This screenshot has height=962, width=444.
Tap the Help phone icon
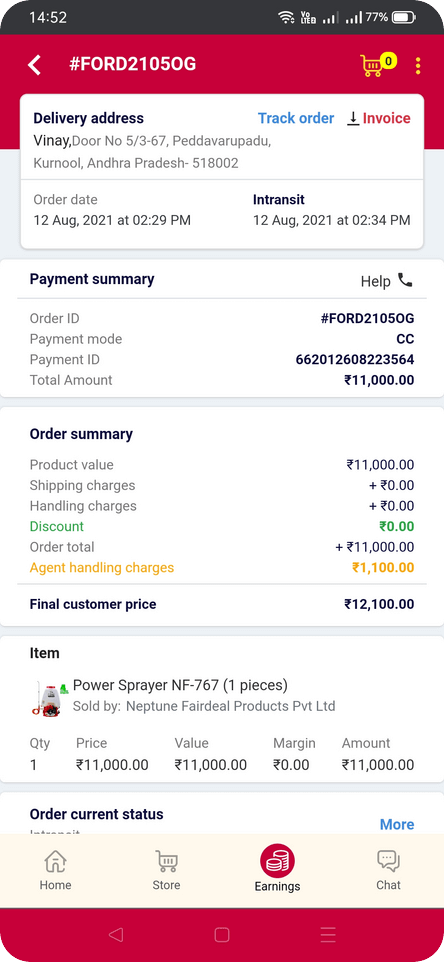coord(405,280)
